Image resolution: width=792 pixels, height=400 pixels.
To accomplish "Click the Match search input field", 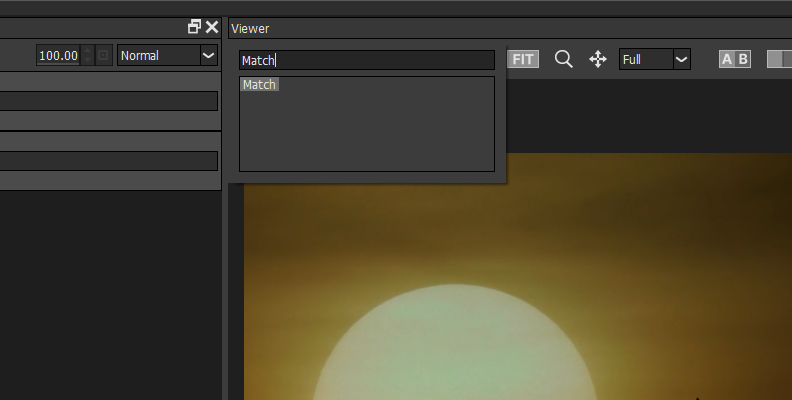I will point(367,60).
